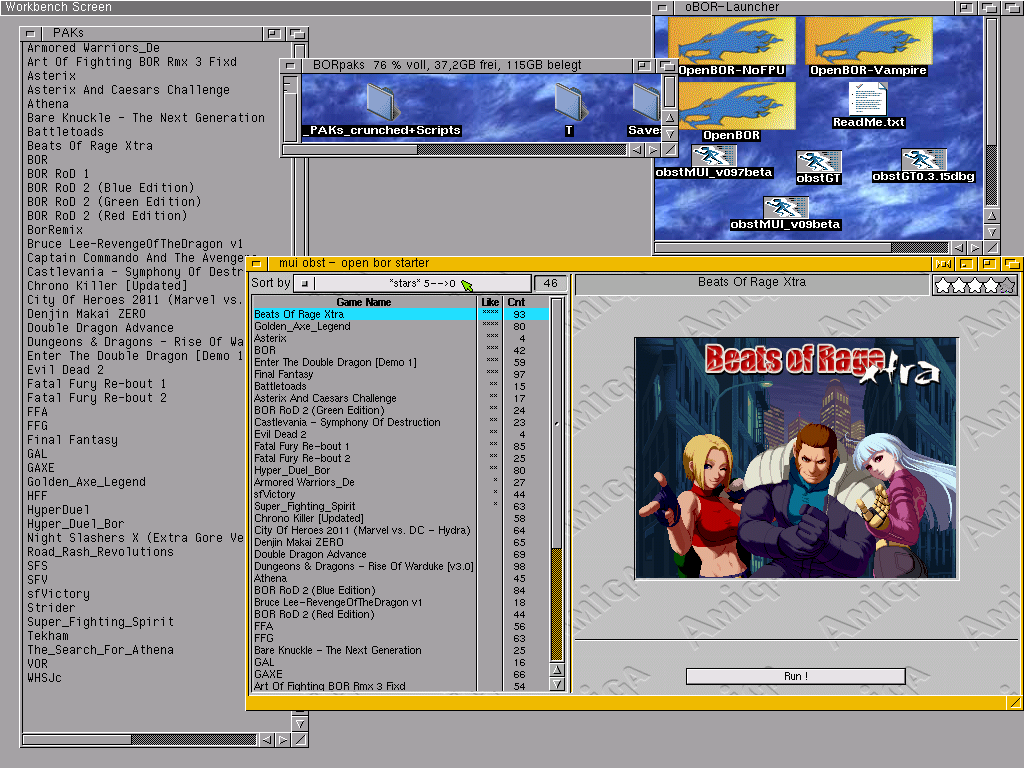
Task: Click the Cnt column header
Action: 516,302
